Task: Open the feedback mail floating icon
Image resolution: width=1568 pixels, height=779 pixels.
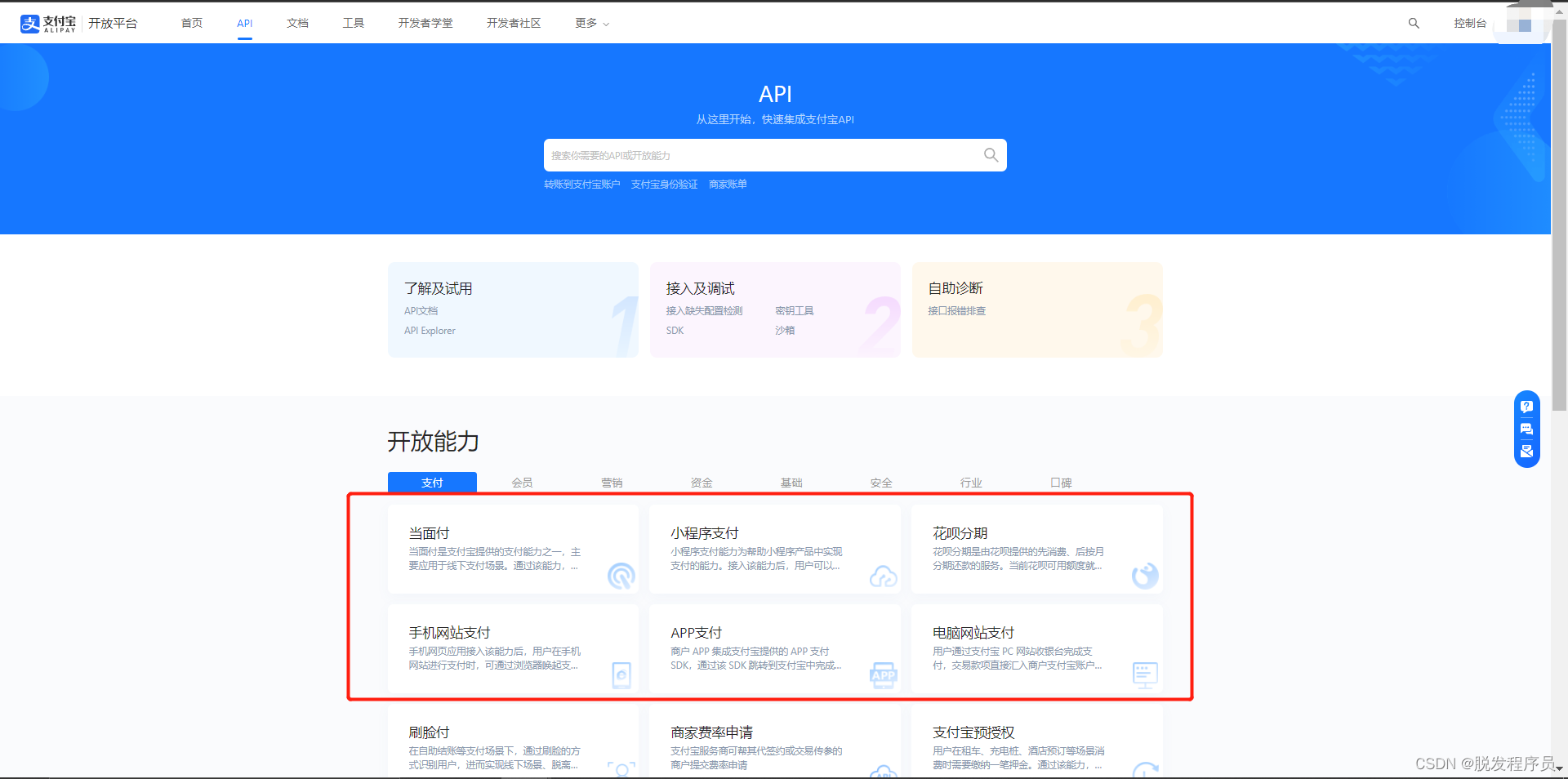Action: 1526,451
